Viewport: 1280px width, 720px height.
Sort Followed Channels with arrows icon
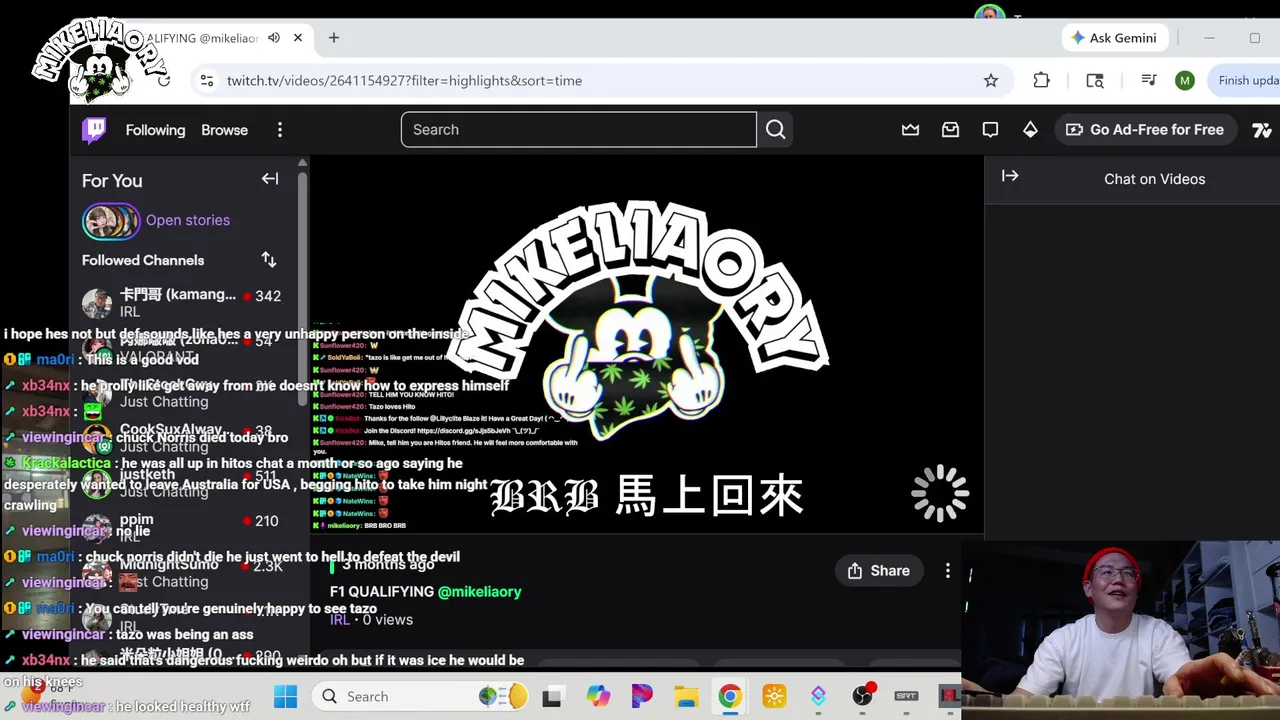click(268, 260)
